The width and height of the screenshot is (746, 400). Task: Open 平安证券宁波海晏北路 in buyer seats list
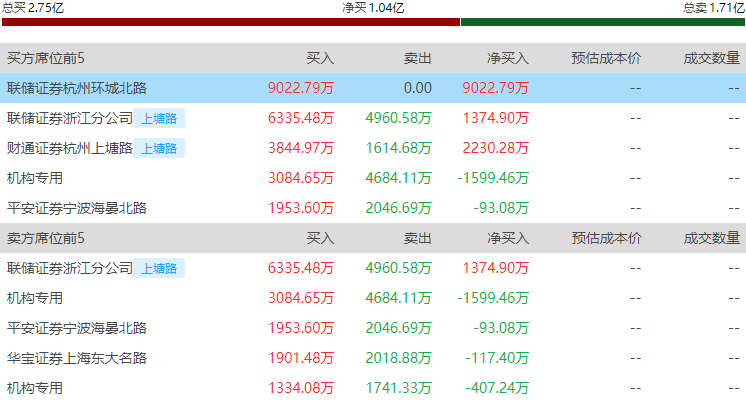click(77, 208)
